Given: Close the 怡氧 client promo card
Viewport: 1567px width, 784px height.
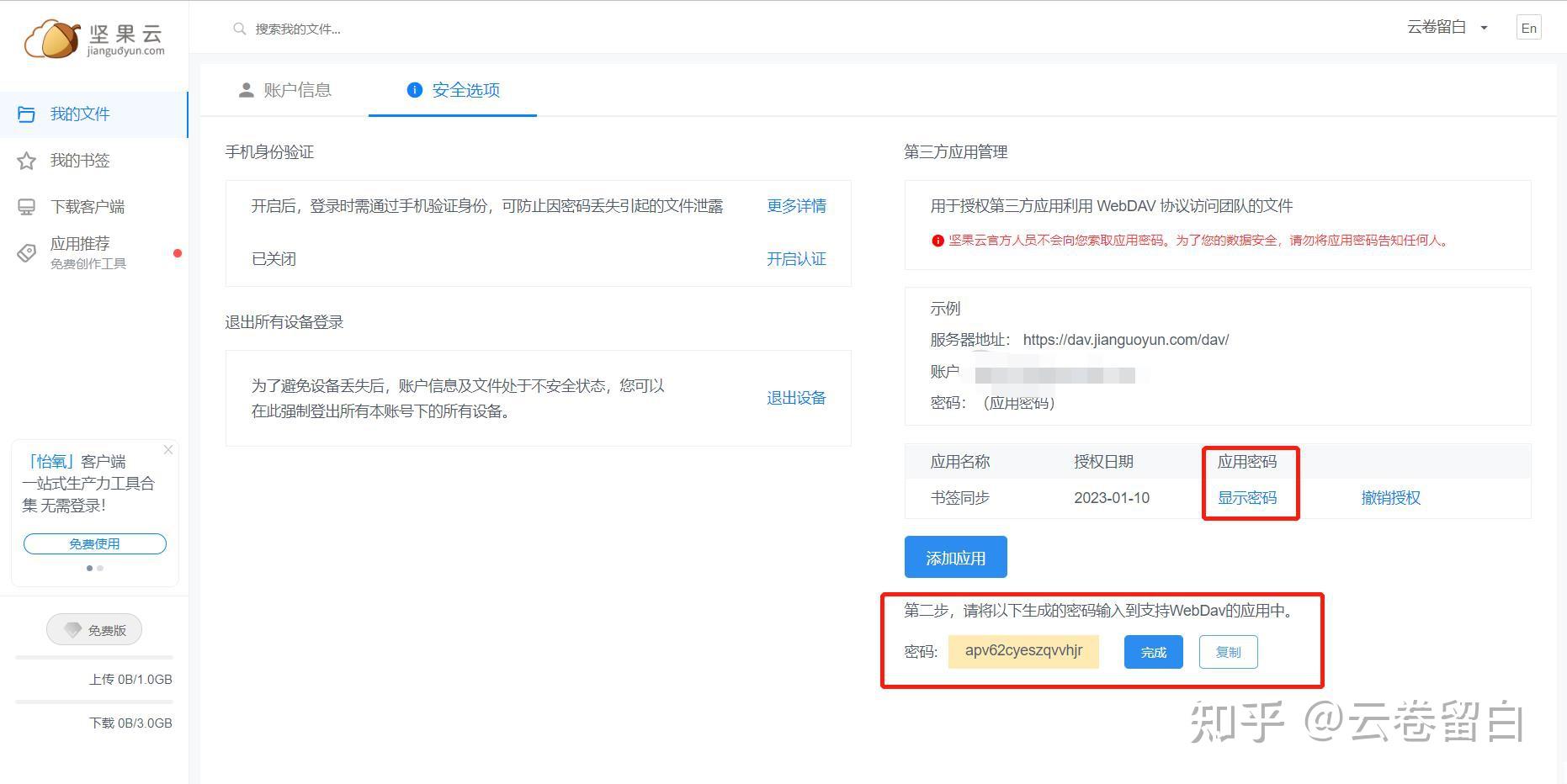Looking at the screenshot, I should point(168,450).
